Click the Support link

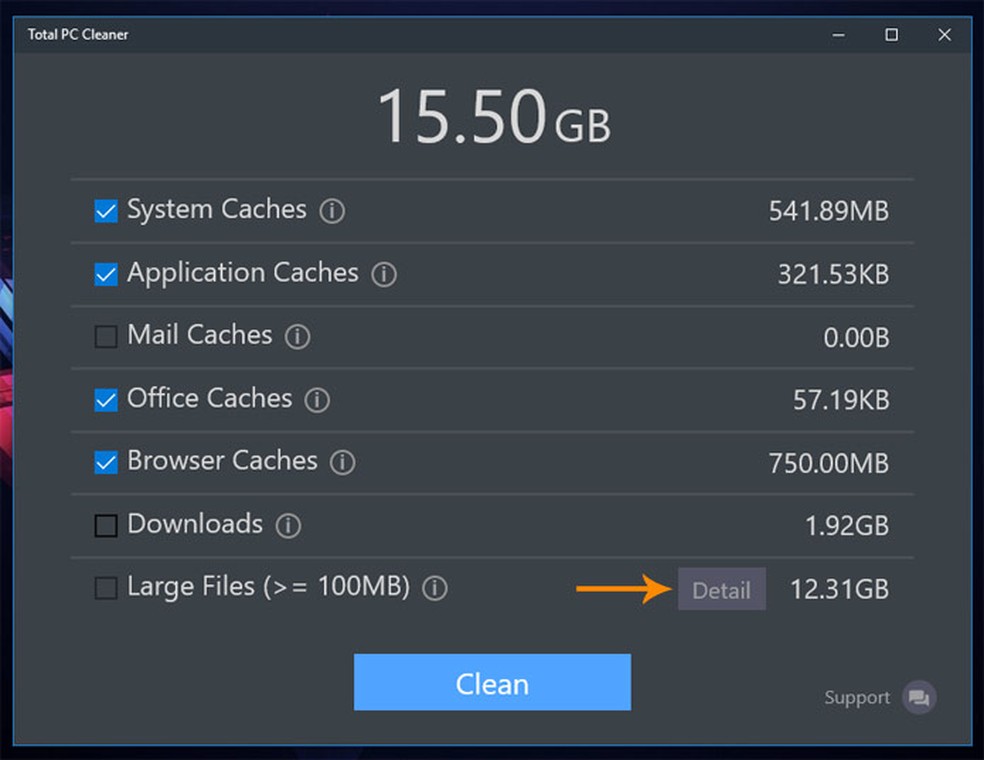click(857, 698)
